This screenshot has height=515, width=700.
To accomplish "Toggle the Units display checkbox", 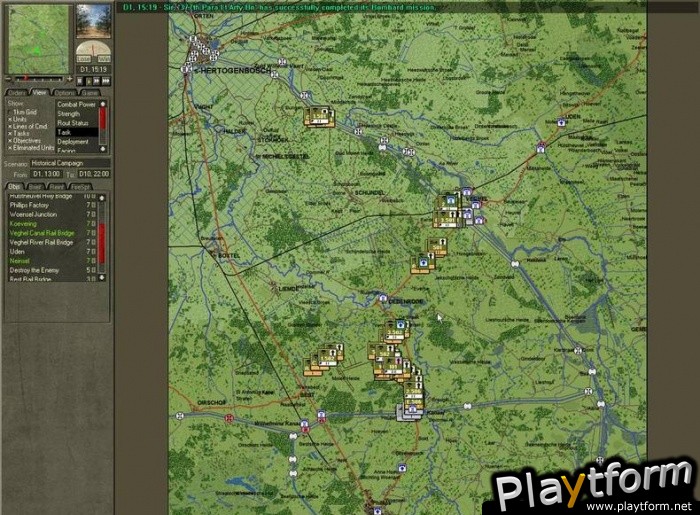I will 10,120.
